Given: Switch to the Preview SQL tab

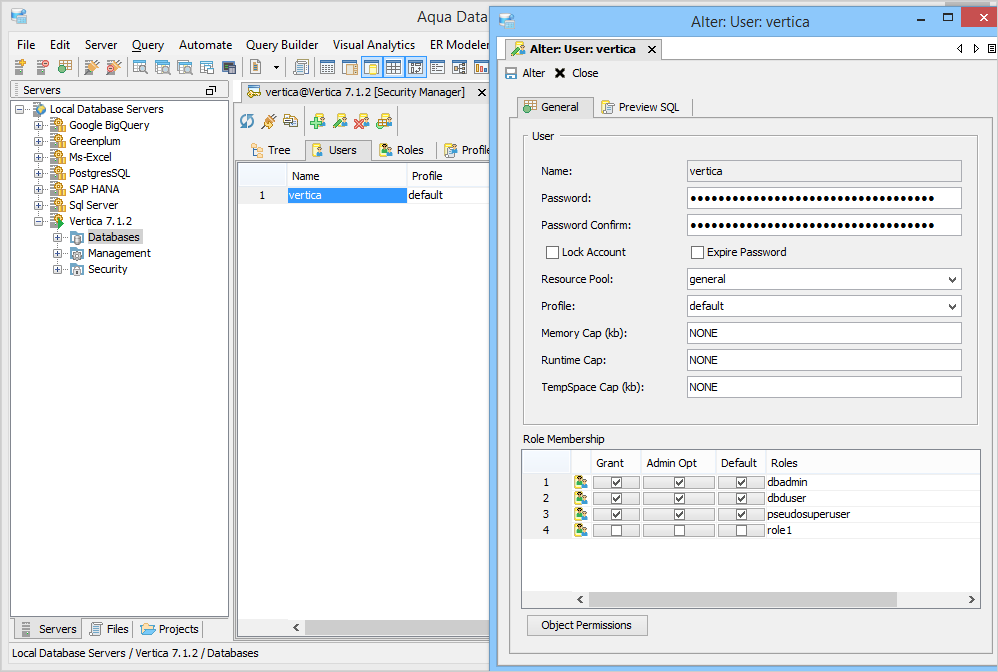Looking at the screenshot, I should [641, 107].
